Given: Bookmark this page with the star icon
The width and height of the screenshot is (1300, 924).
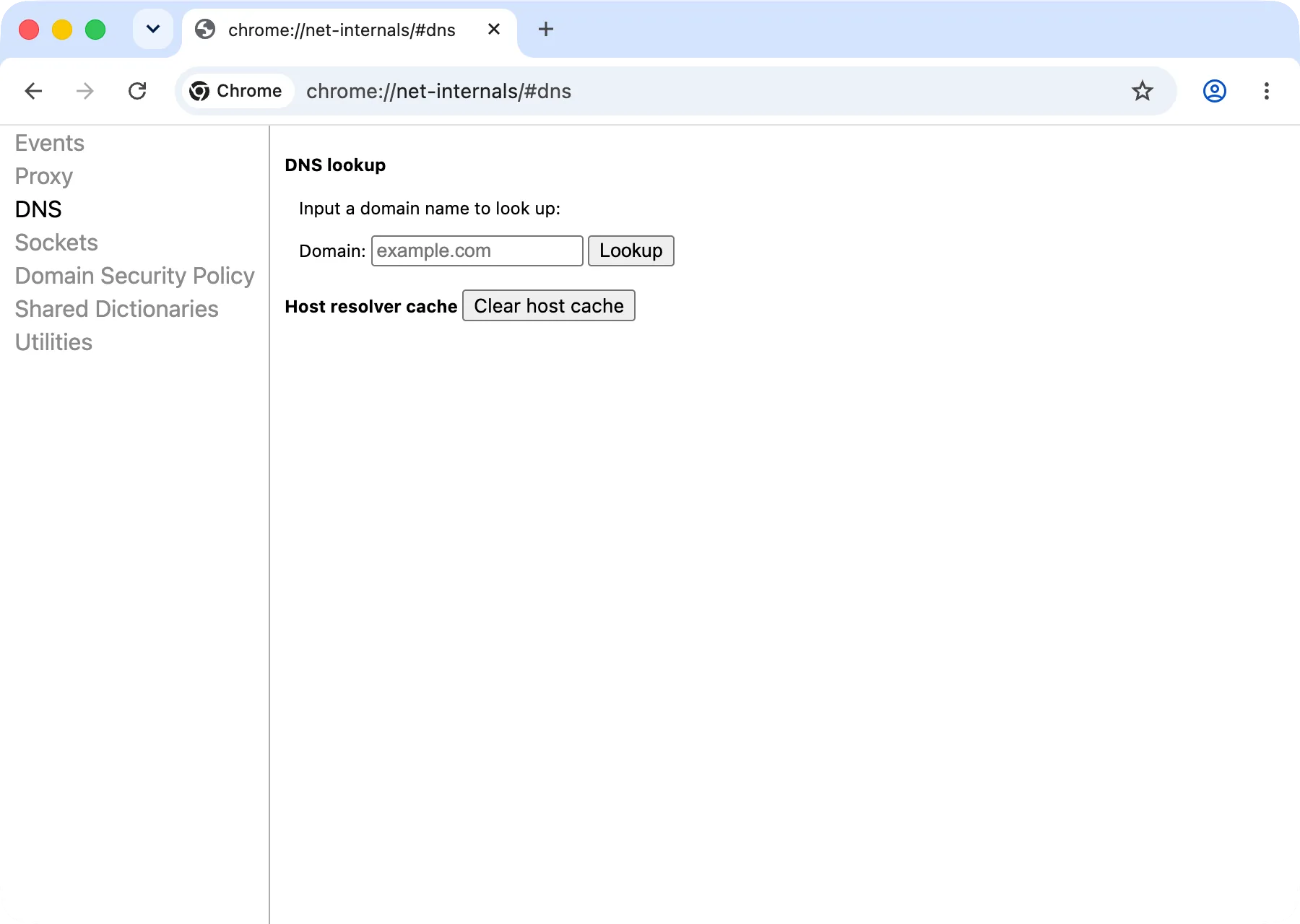Looking at the screenshot, I should pyautogui.click(x=1143, y=91).
